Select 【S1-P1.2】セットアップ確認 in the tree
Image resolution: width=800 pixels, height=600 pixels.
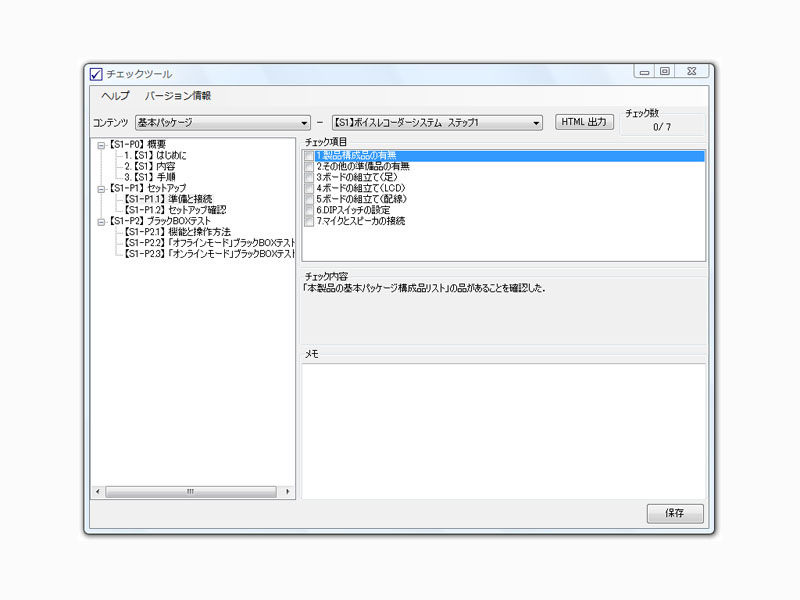pyautogui.click(x=175, y=210)
